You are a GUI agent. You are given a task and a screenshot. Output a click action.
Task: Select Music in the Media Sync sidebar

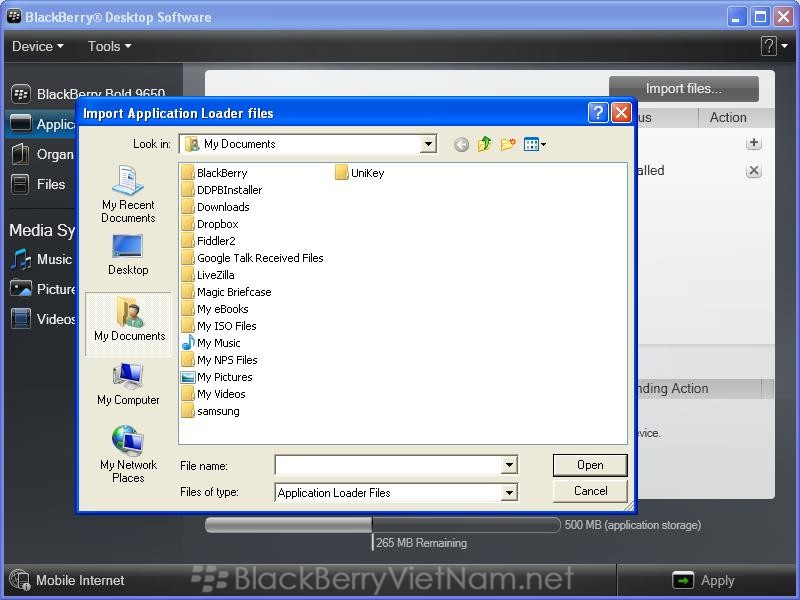click(x=42, y=259)
